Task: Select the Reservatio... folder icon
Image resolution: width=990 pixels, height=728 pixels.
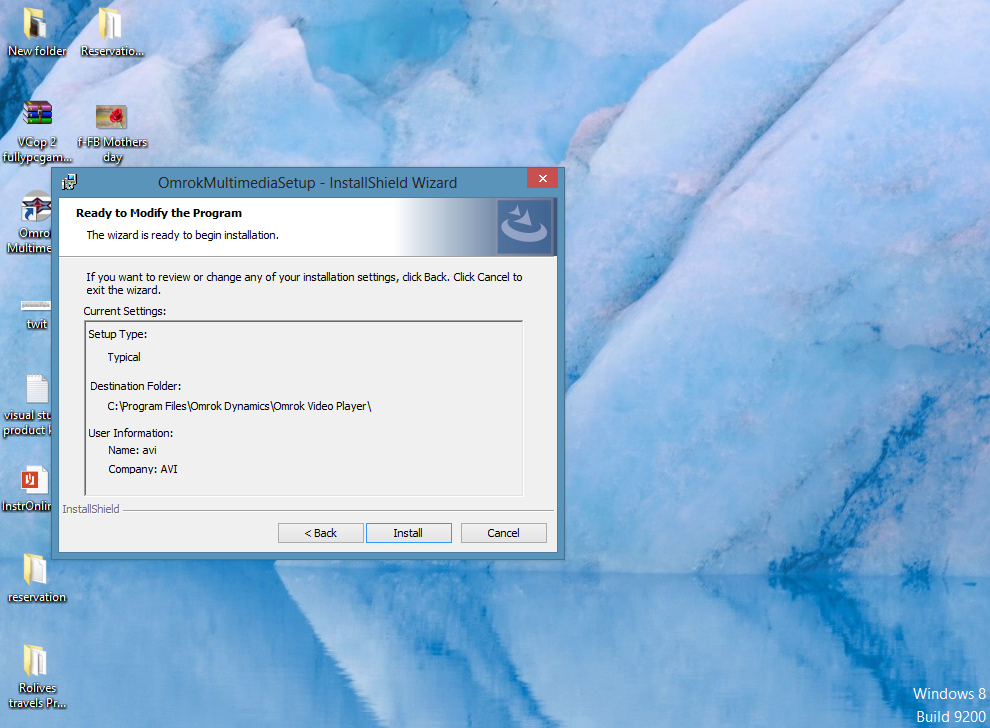Action: click(112, 32)
